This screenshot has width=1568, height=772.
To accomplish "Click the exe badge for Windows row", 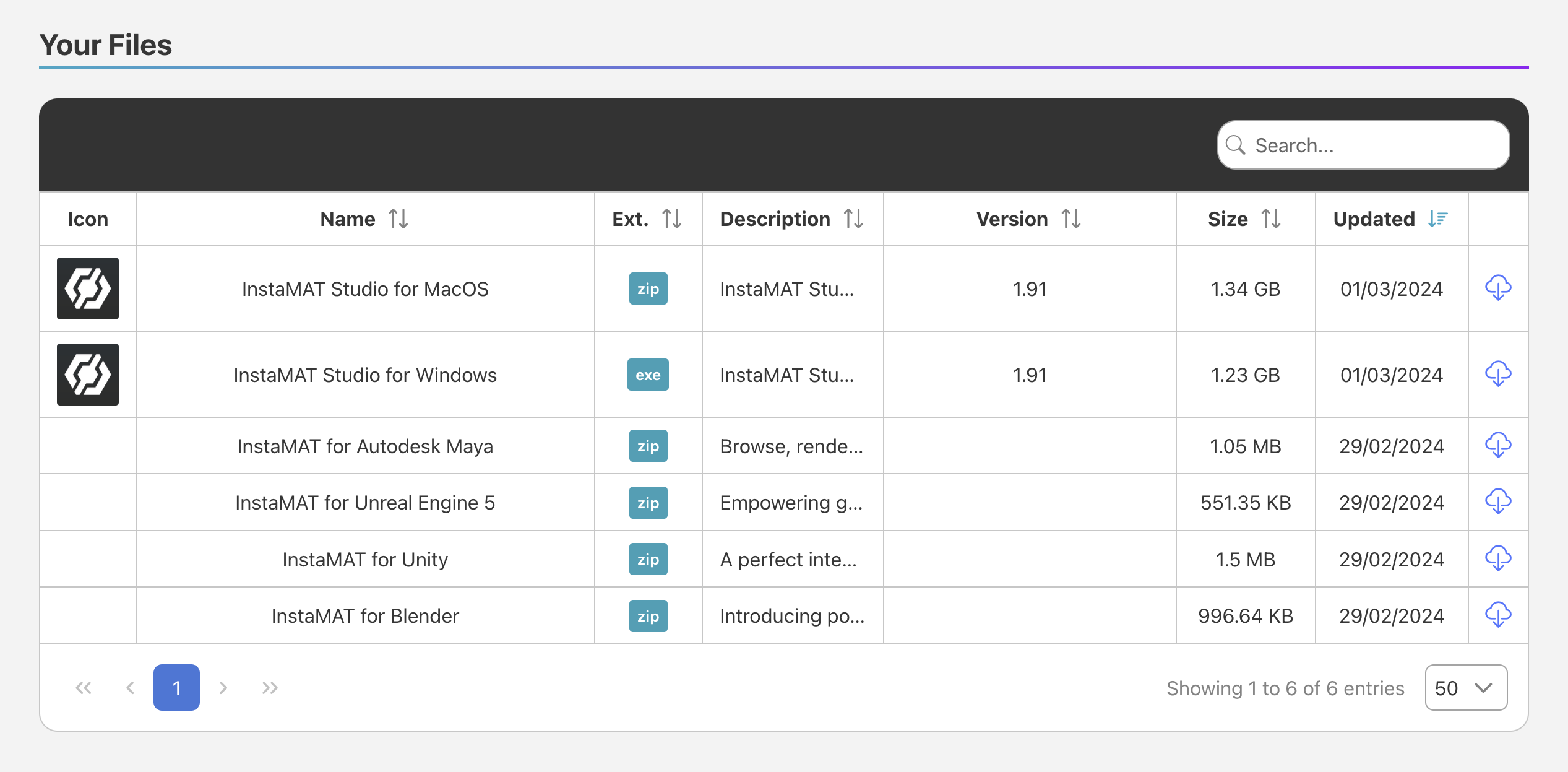I will [648, 375].
